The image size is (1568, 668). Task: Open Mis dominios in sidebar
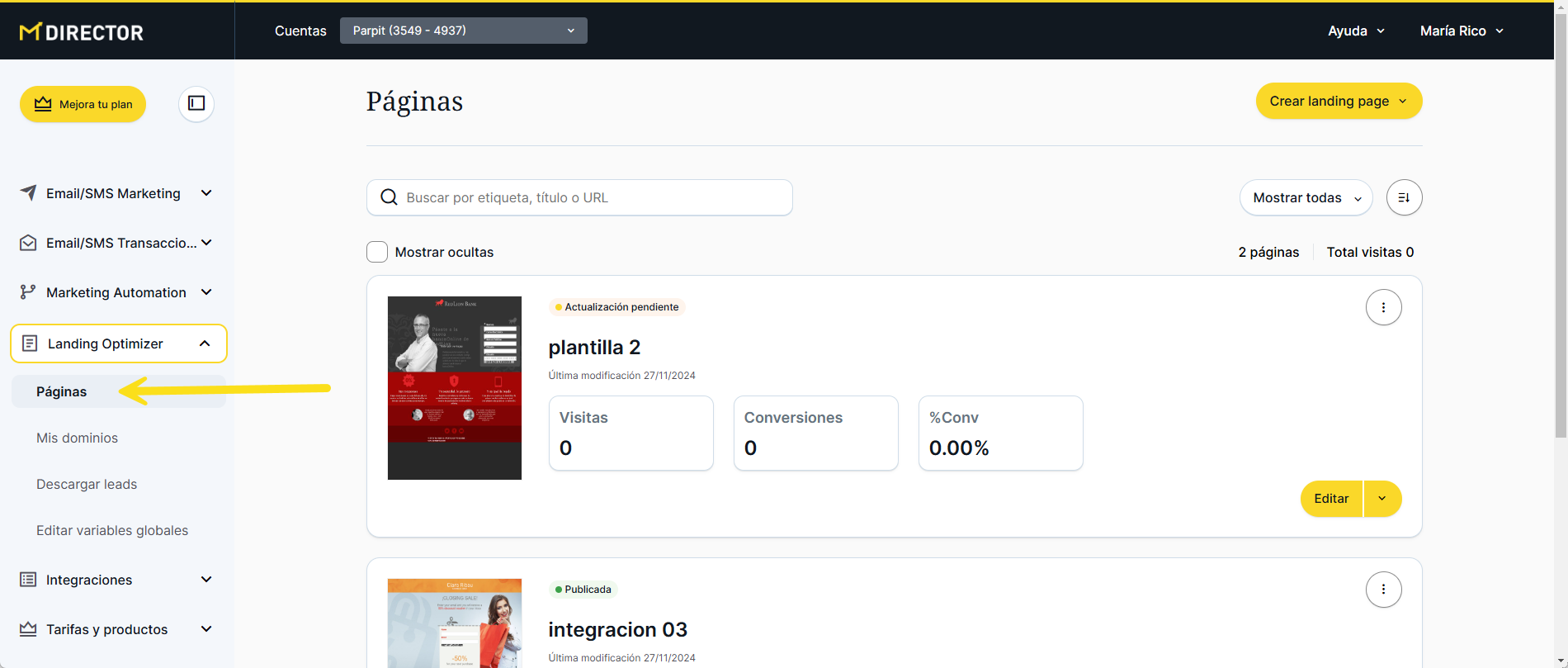click(77, 438)
